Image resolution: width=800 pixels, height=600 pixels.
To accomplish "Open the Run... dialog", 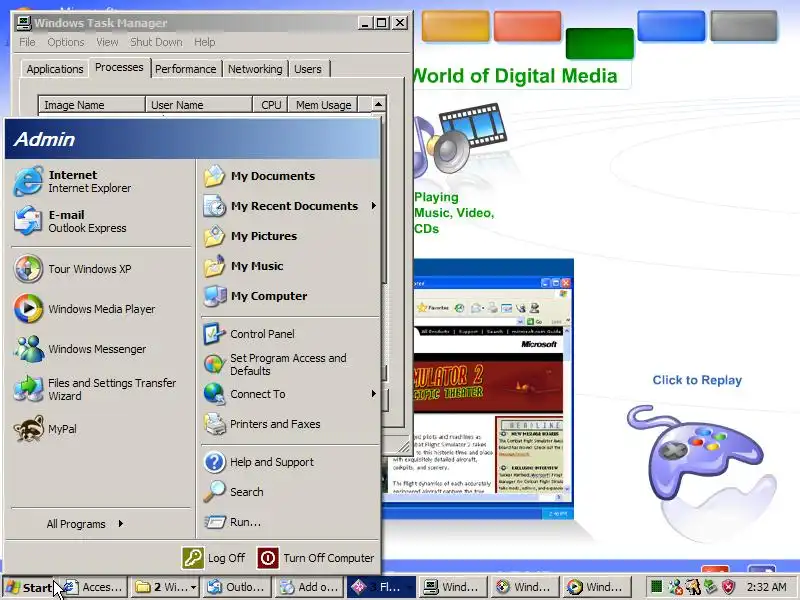I will coord(290,522).
